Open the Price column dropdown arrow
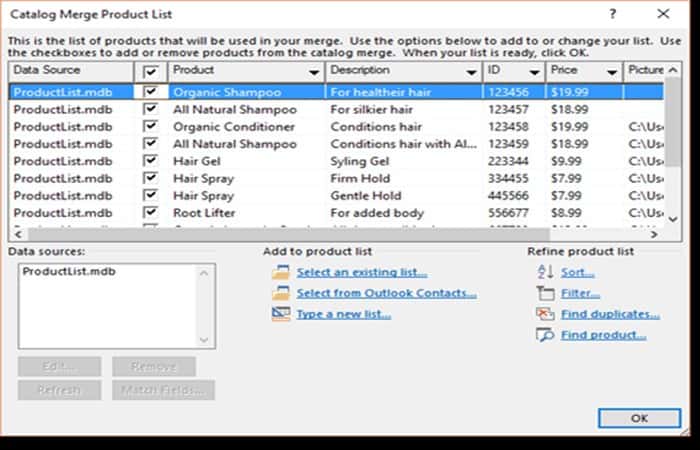 (x=611, y=72)
